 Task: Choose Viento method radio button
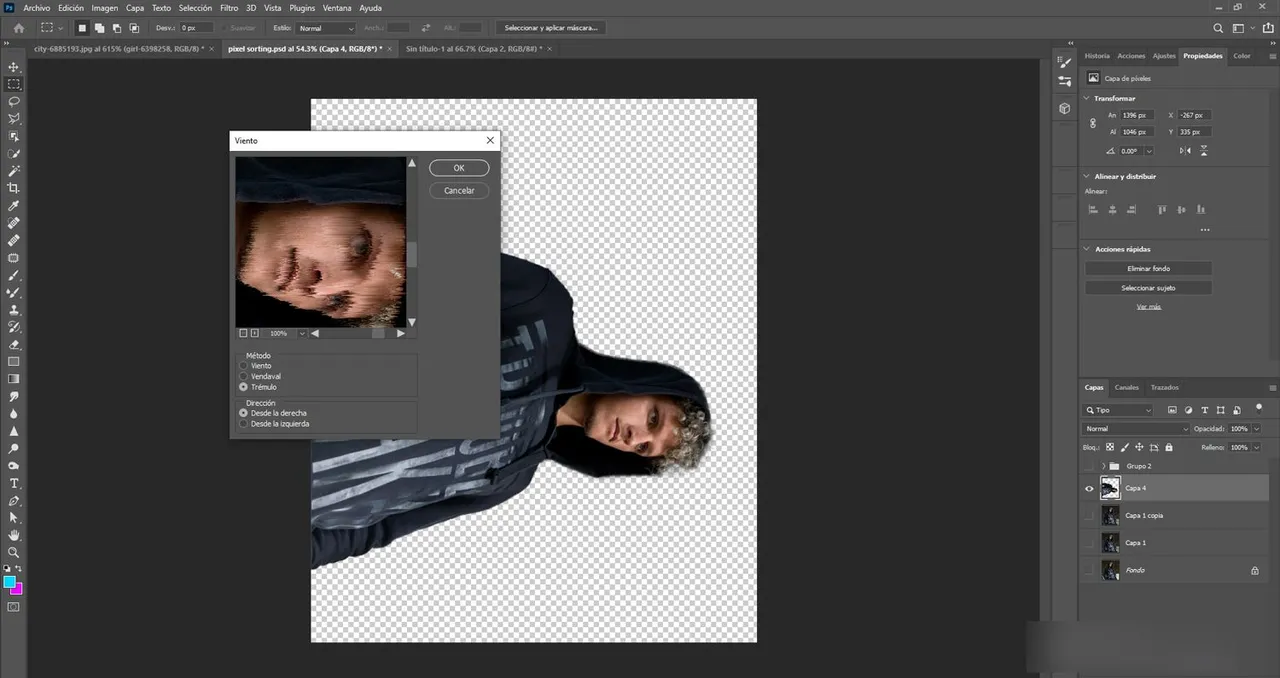(243, 366)
